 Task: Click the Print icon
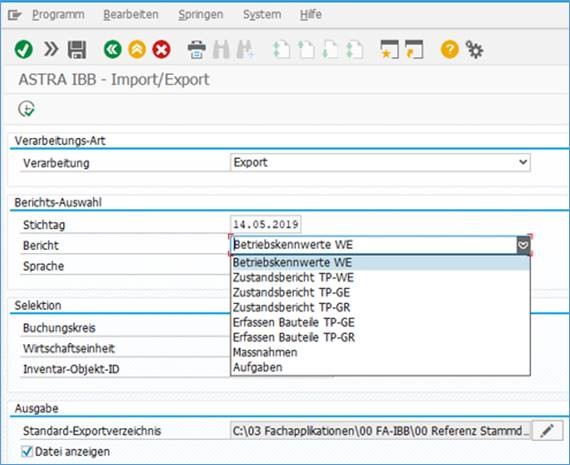[x=197, y=50]
